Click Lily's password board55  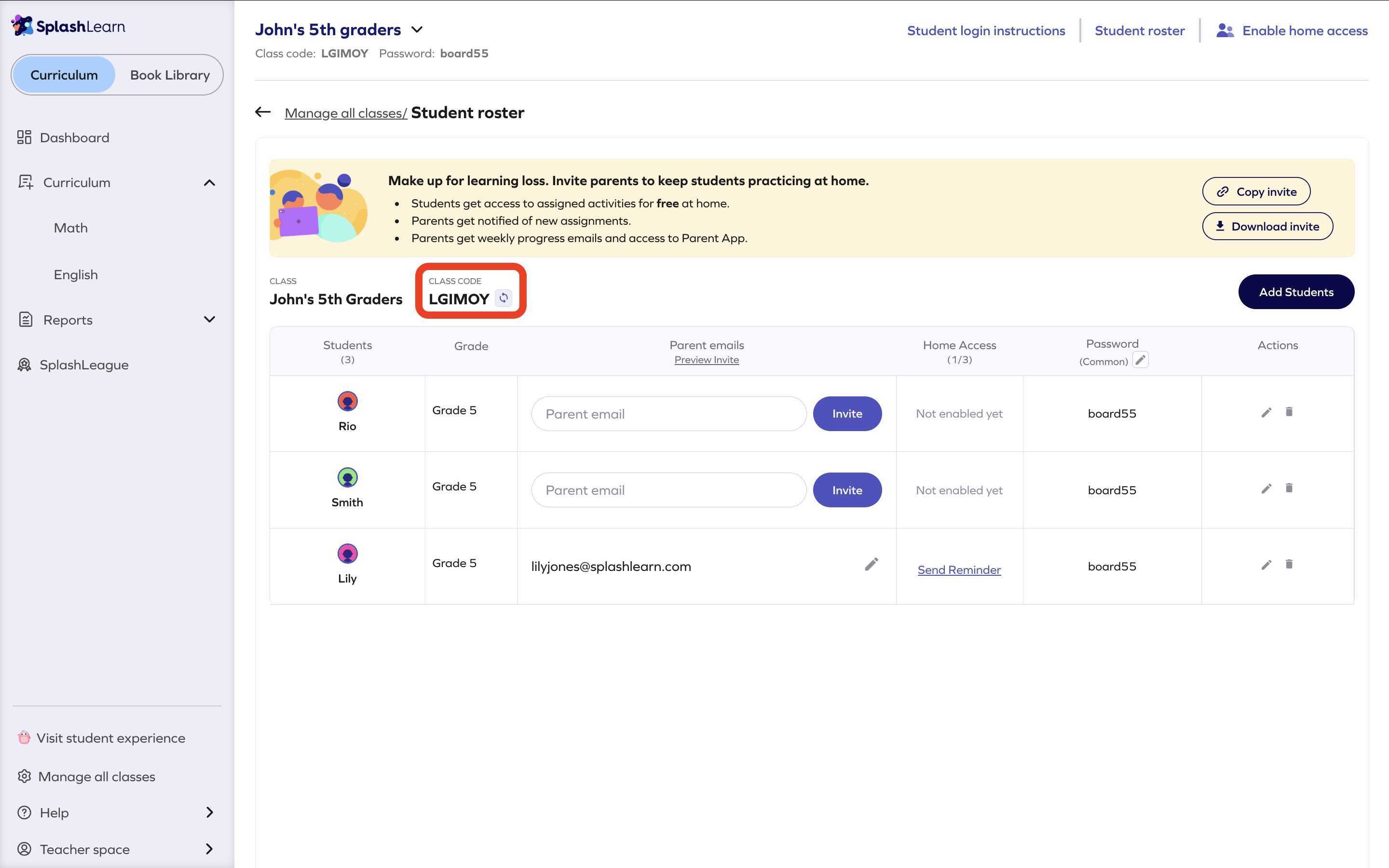click(x=1112, y=566)
